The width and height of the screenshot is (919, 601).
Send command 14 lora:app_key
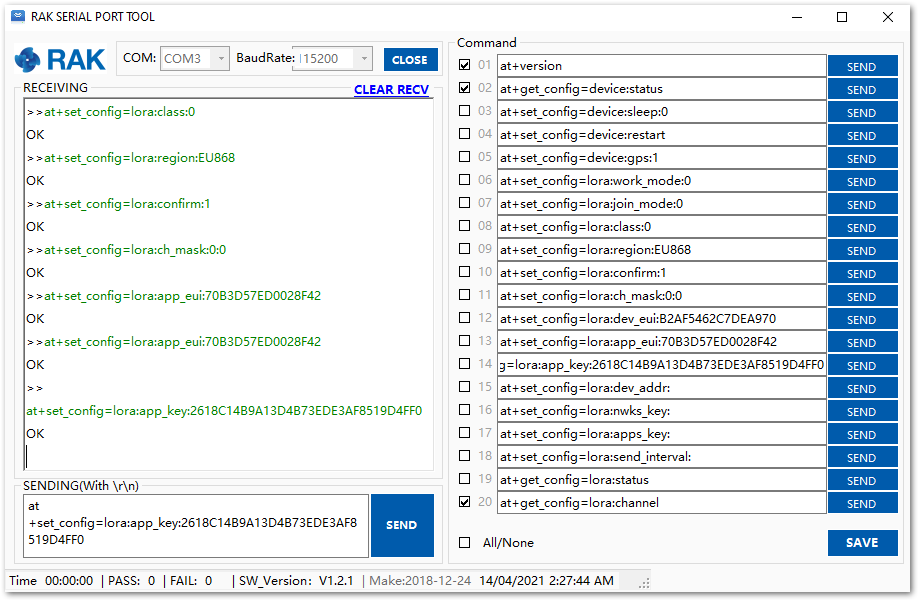862,365
